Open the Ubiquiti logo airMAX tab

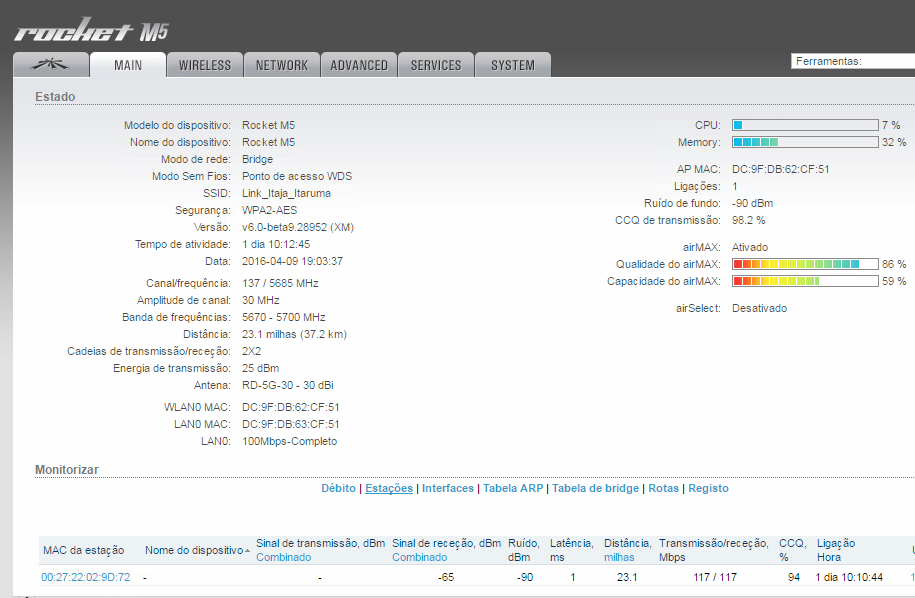click(x=51, y=65)
